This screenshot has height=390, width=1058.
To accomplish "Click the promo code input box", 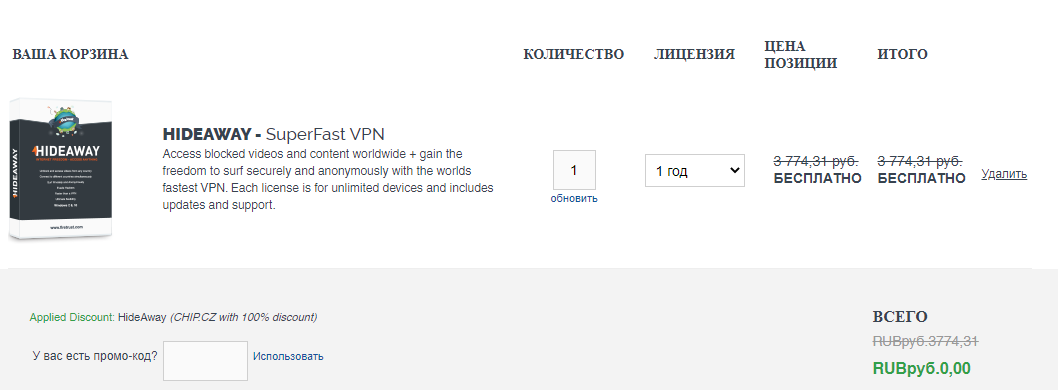I will [x=205, y=361].
